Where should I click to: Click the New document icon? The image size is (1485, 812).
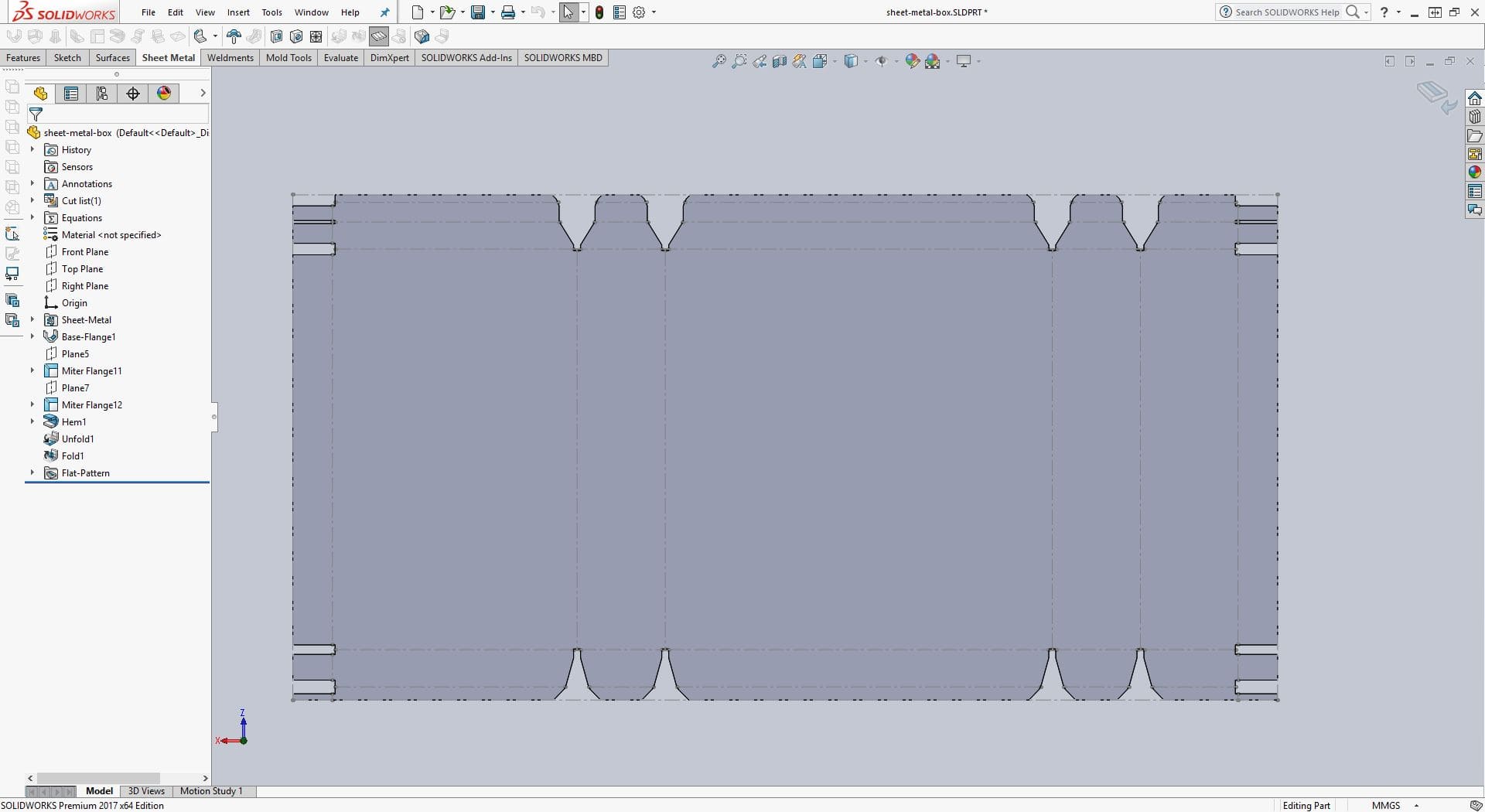[418, 12]
